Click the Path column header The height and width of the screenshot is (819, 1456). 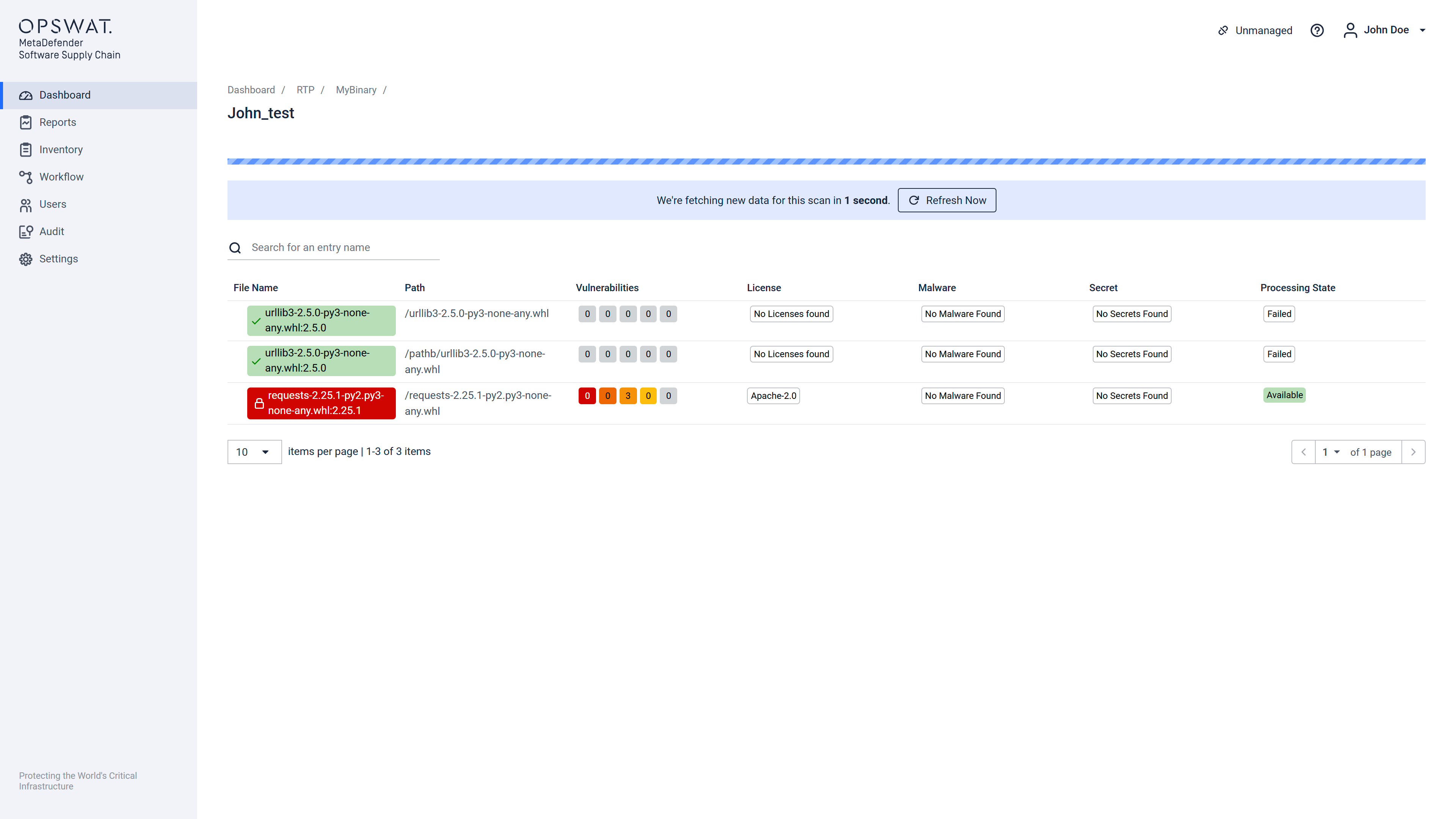tap(414, 288)
